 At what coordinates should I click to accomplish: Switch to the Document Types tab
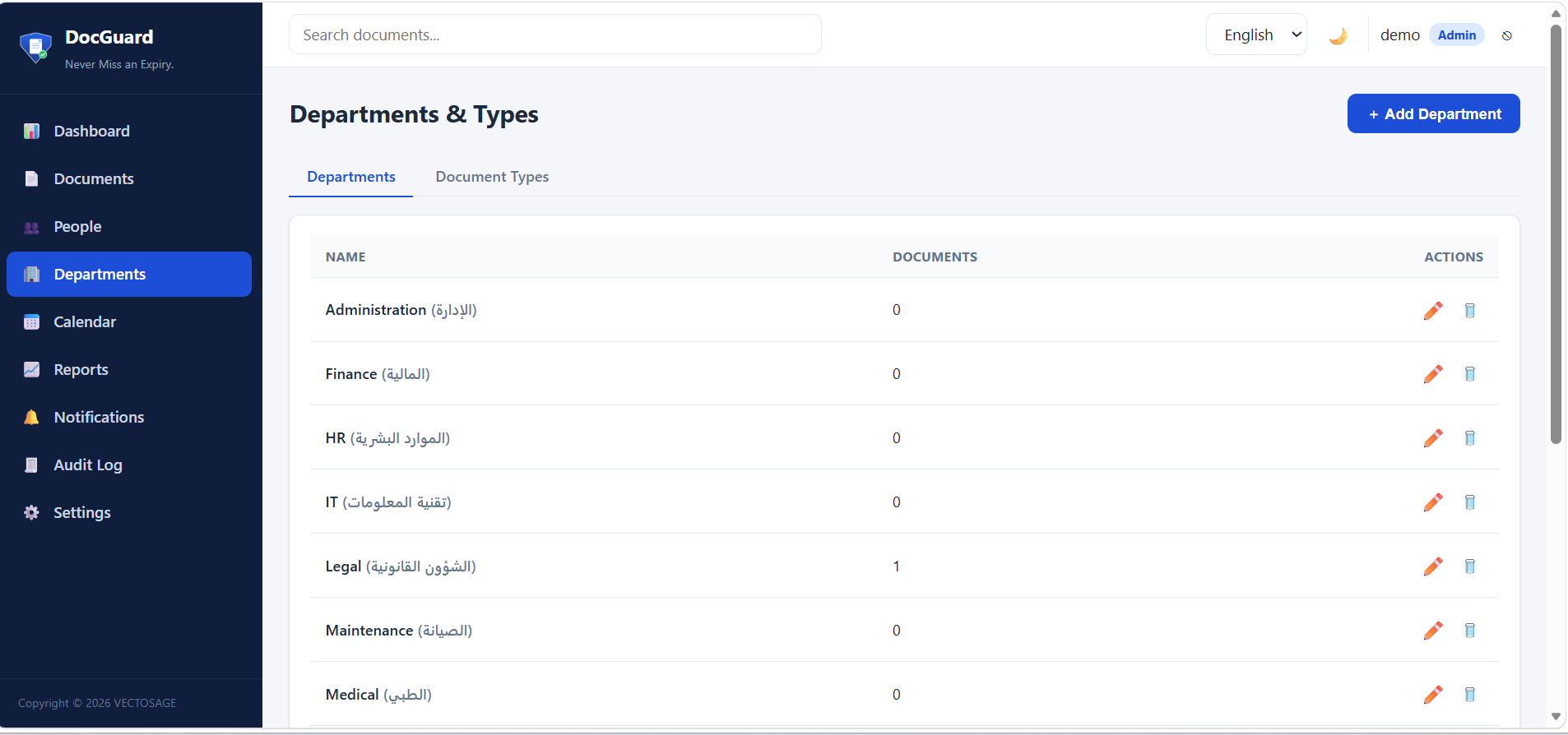pos(492,177)
